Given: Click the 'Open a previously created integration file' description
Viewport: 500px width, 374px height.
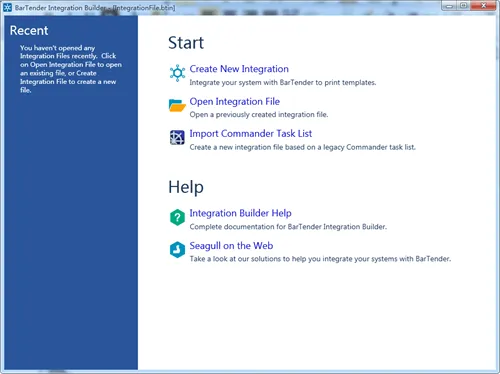Looking at the screenshot, I should pyautogui.click(x=259, y=115).
